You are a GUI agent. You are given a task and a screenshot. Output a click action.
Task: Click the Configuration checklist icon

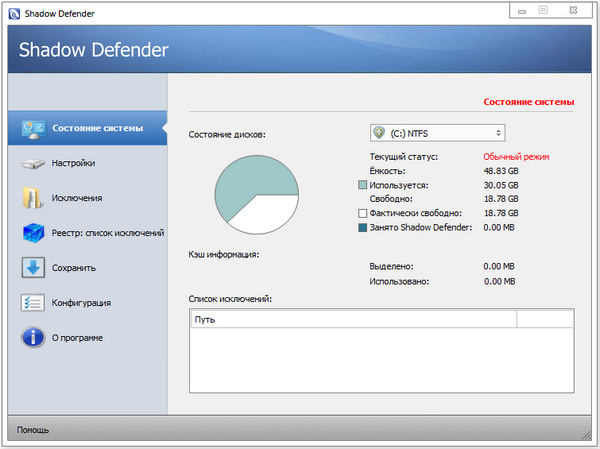coord(32,303)
